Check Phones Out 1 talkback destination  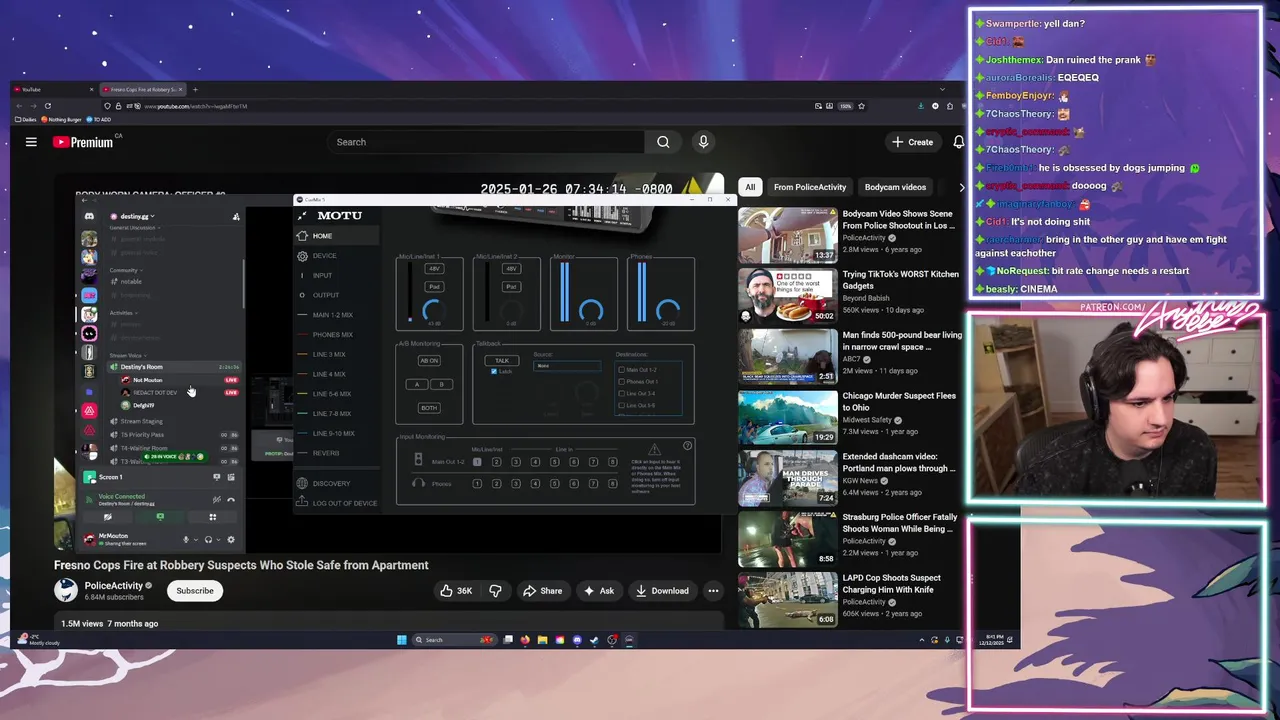621,382
